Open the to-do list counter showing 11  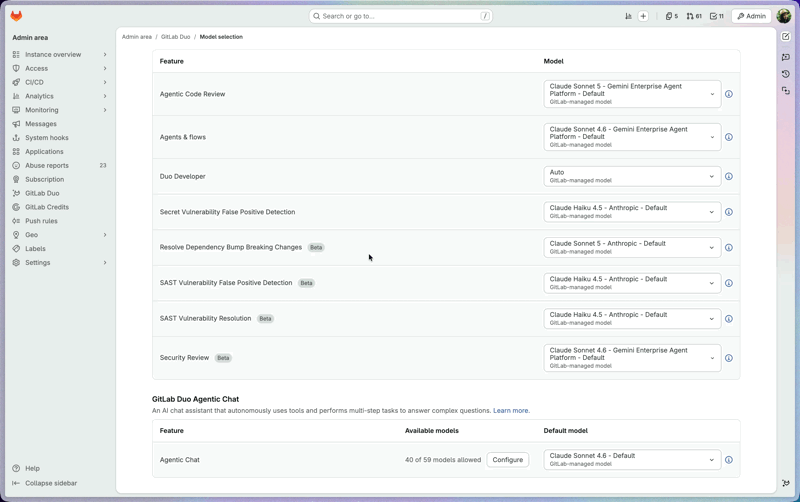pyautogui.click(x=717, y=16)
